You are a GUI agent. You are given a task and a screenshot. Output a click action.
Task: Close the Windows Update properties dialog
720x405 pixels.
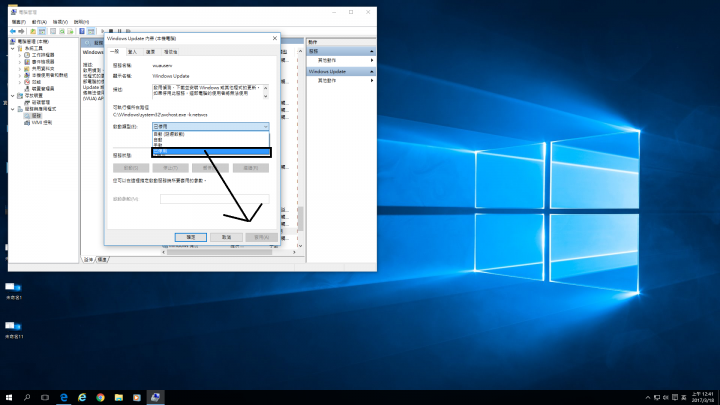[275, 38]
